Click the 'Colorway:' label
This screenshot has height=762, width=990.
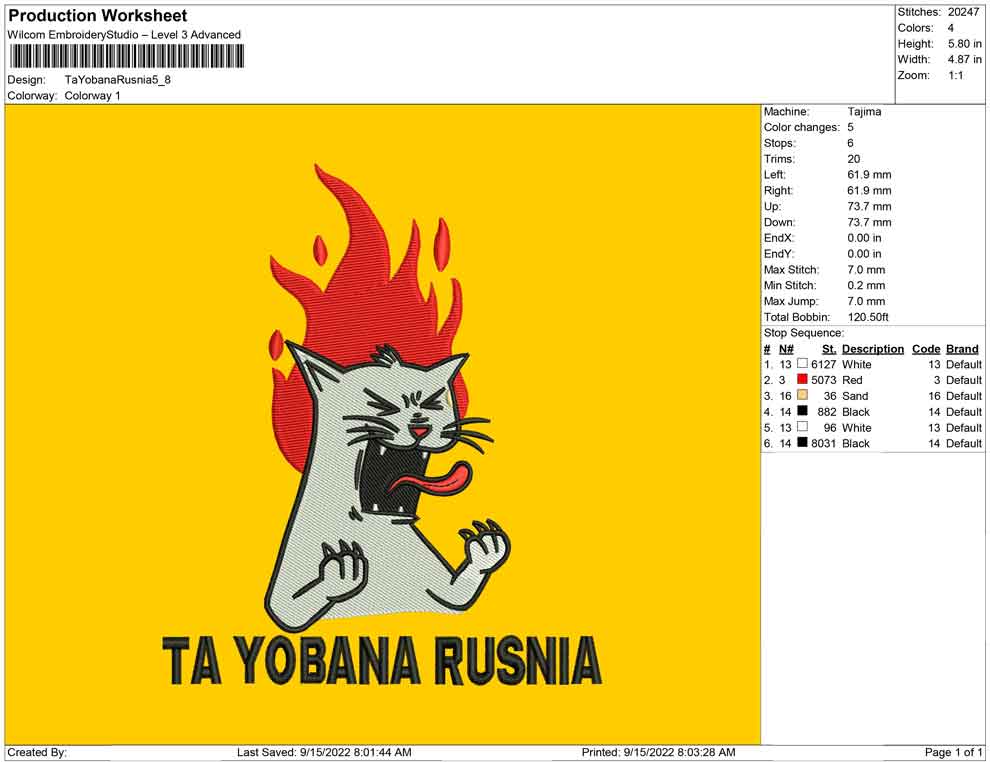tap(32, 96)
